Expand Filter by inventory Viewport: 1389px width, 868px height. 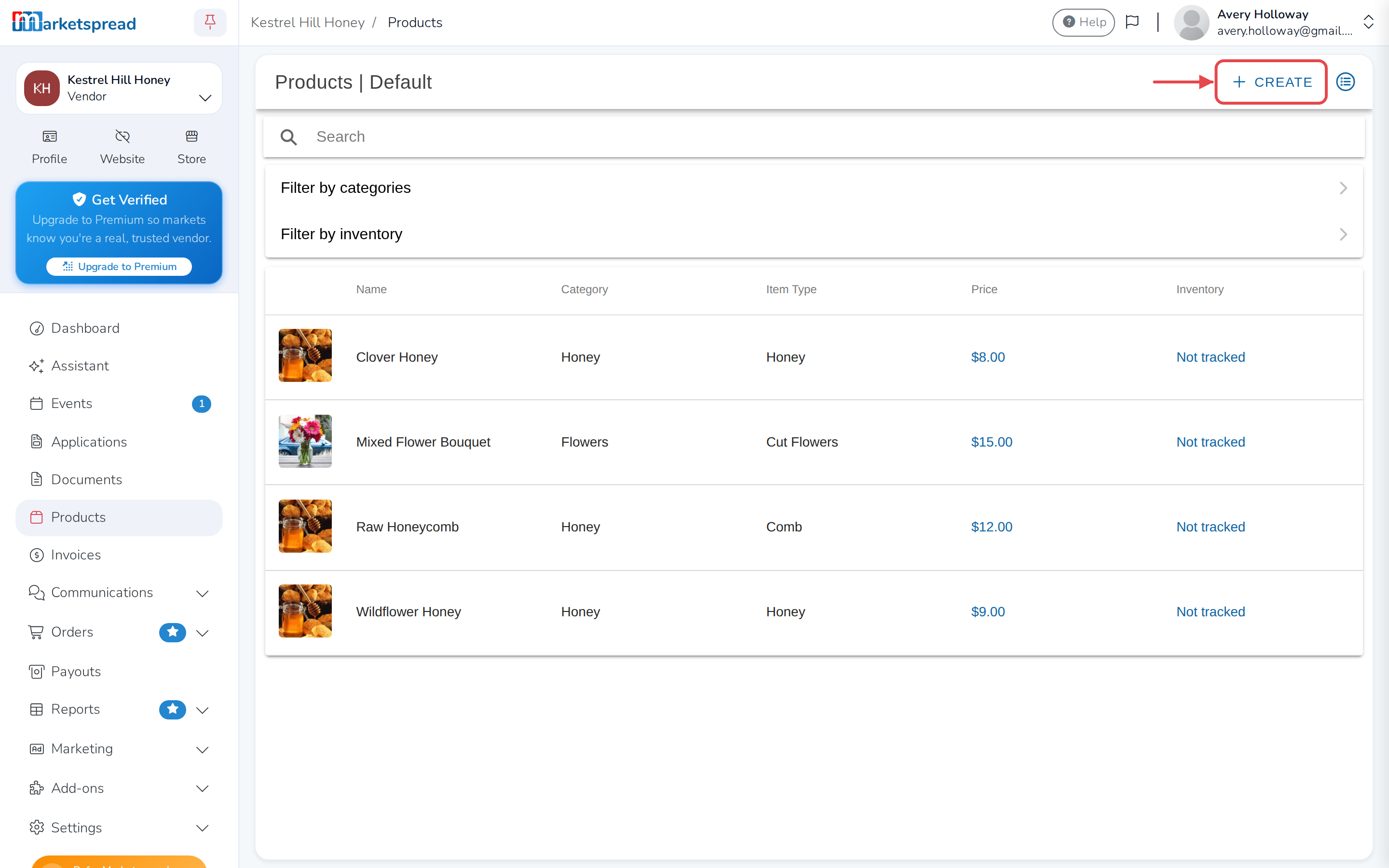pyautogui.click(x=813, y=234)
